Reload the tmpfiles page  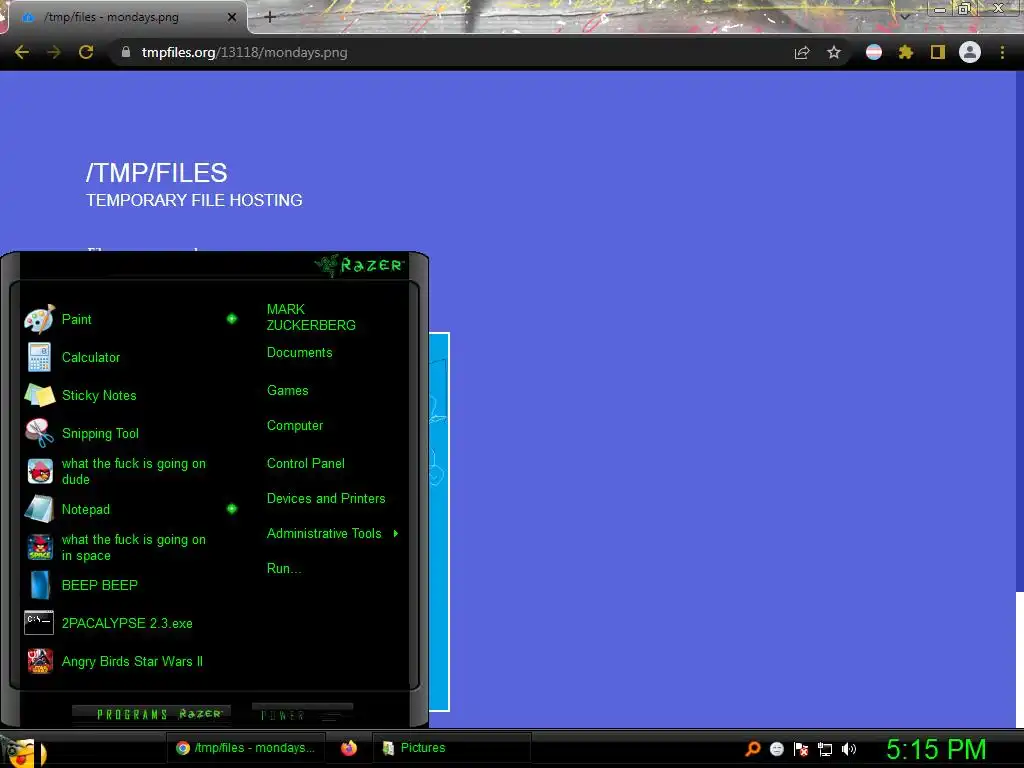(x=86, y=52)
